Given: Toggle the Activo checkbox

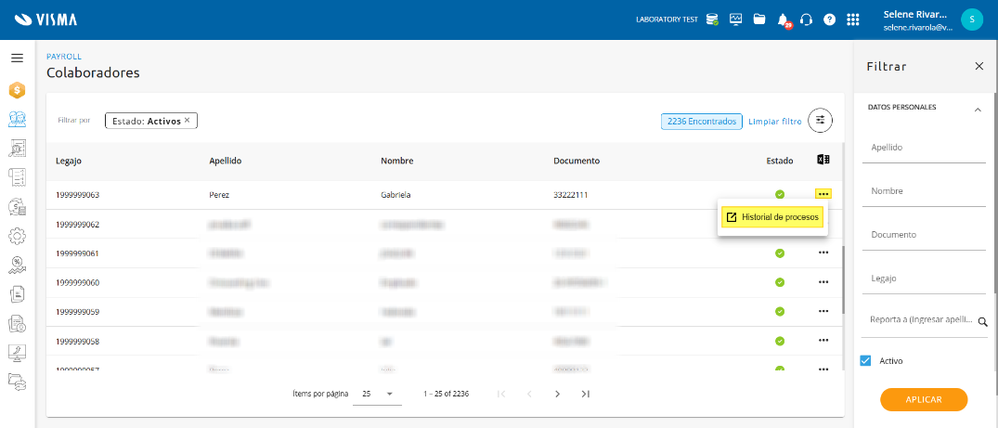Looking at the screenshot, I should click(865, 360).
